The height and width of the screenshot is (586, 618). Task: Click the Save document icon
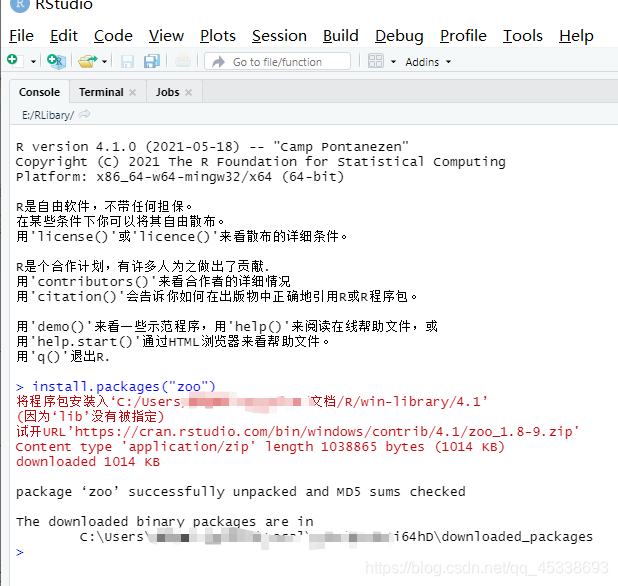click(127, 61)
